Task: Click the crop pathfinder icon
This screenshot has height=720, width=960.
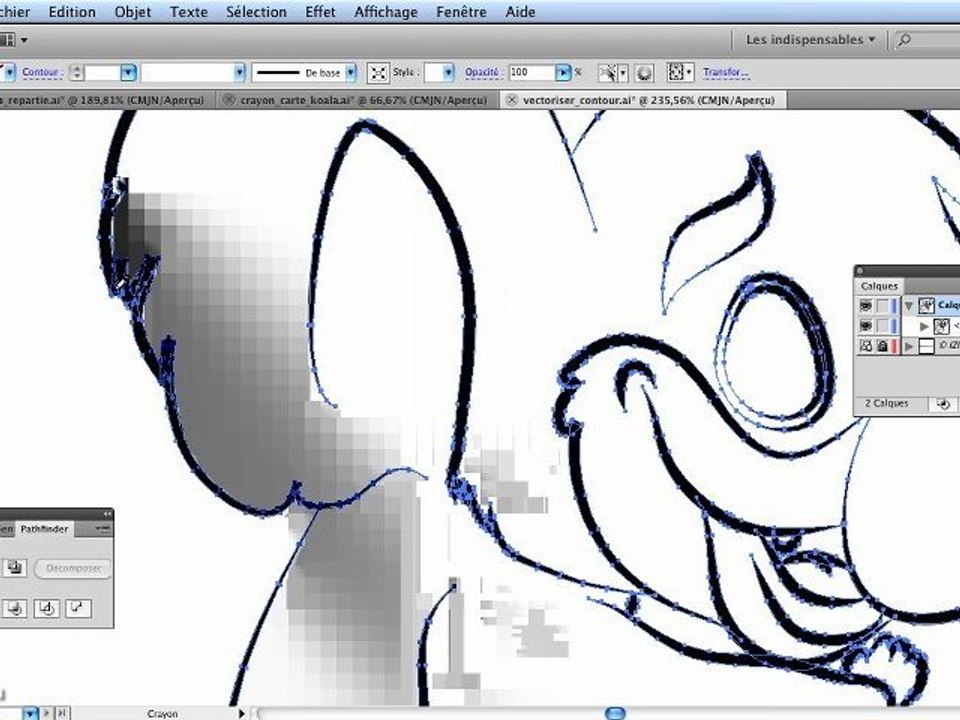Action: 15,609
